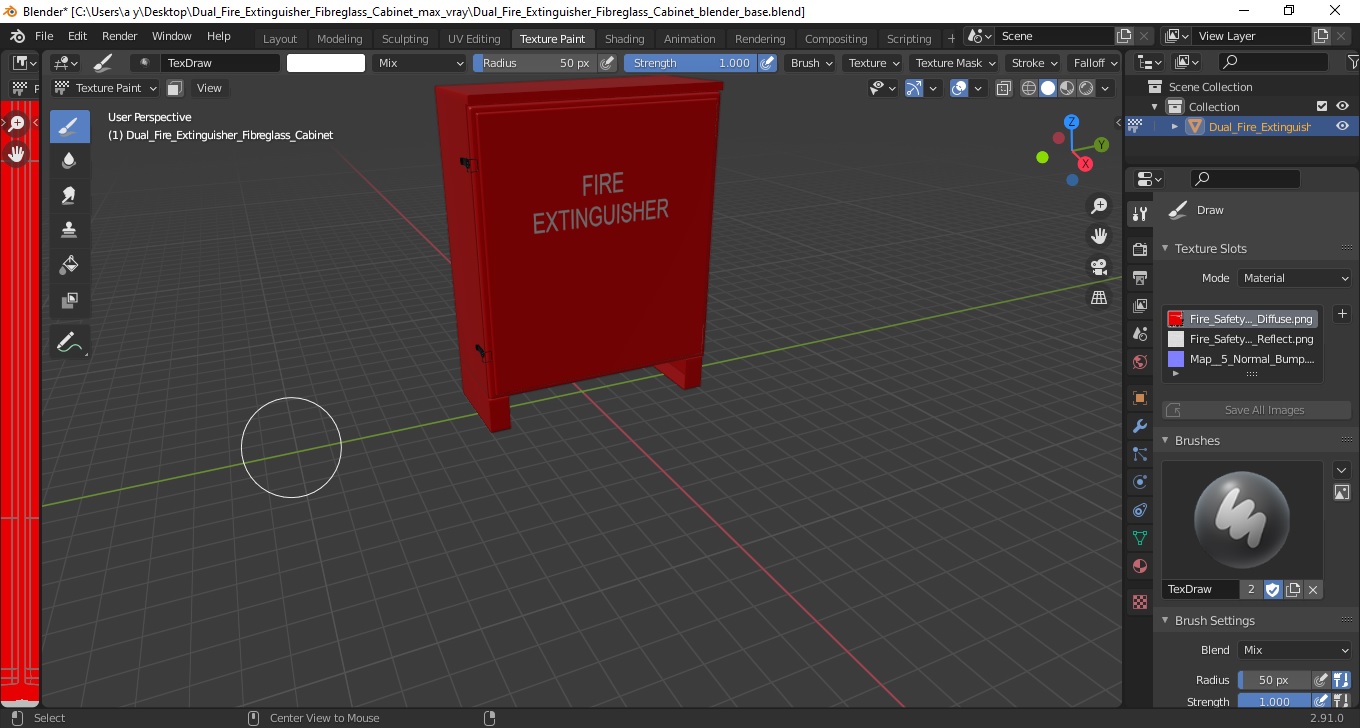The width and height of the screenshot is (1360, 728).
Task: Open the Falloff dropdown
Action: (x=1095, y=63)
